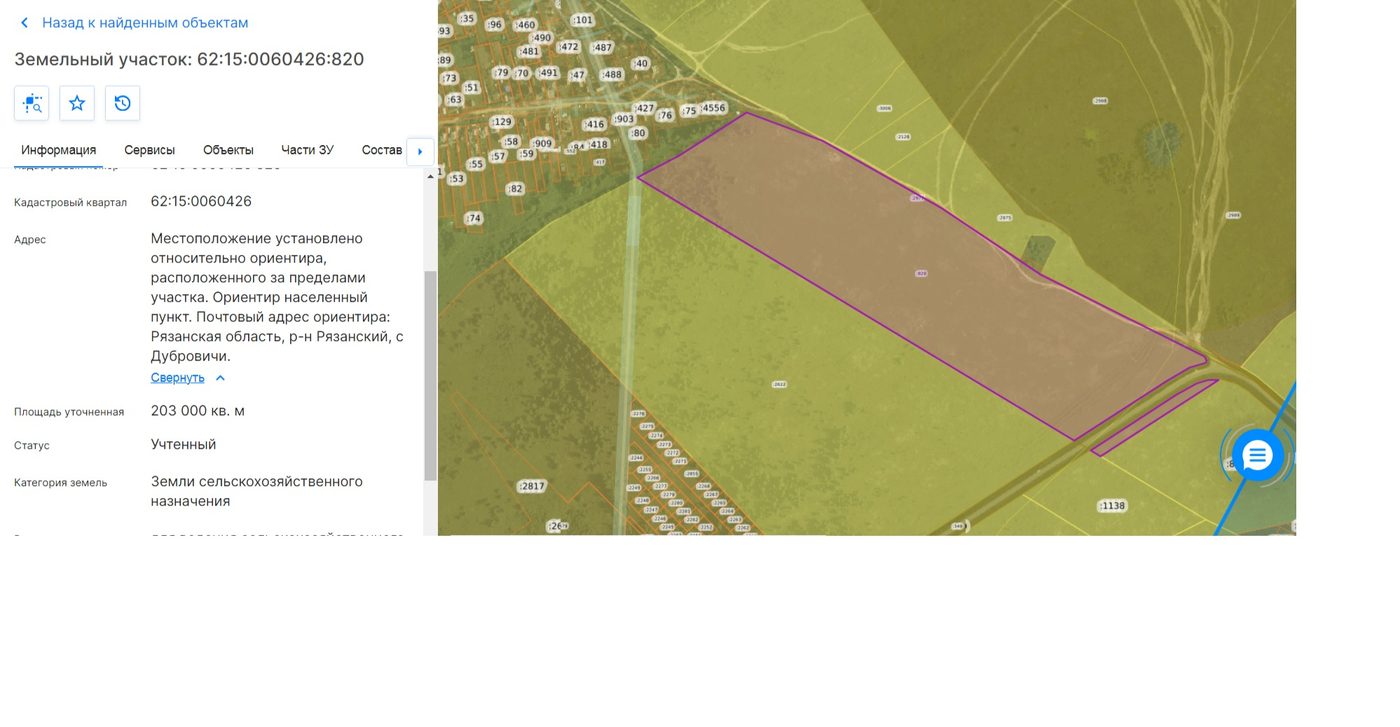Click the Категория земель label

(x=60, y=483)
